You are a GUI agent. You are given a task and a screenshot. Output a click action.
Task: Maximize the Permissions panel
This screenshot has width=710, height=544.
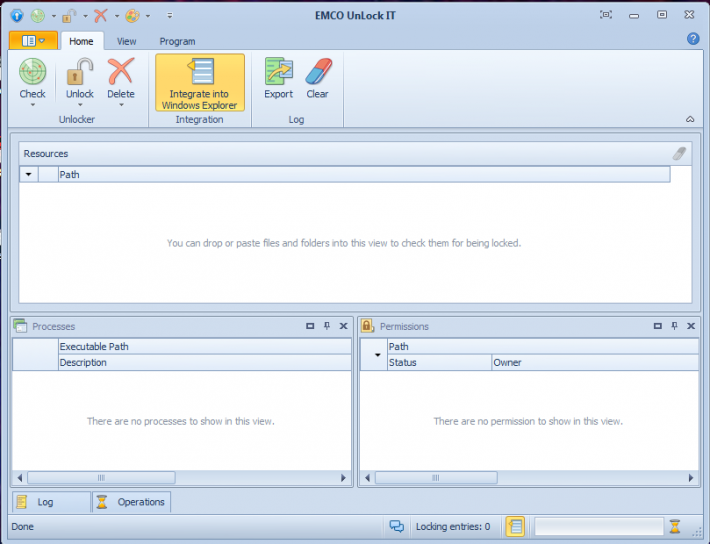coord(658,326)
